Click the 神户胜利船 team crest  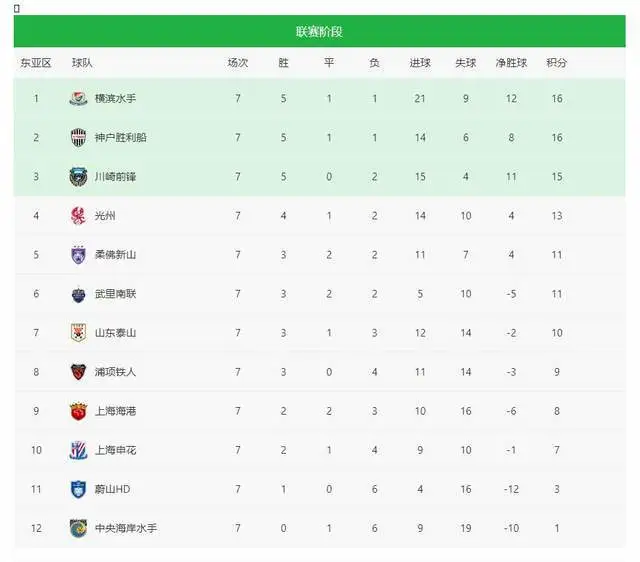point(78,138)
